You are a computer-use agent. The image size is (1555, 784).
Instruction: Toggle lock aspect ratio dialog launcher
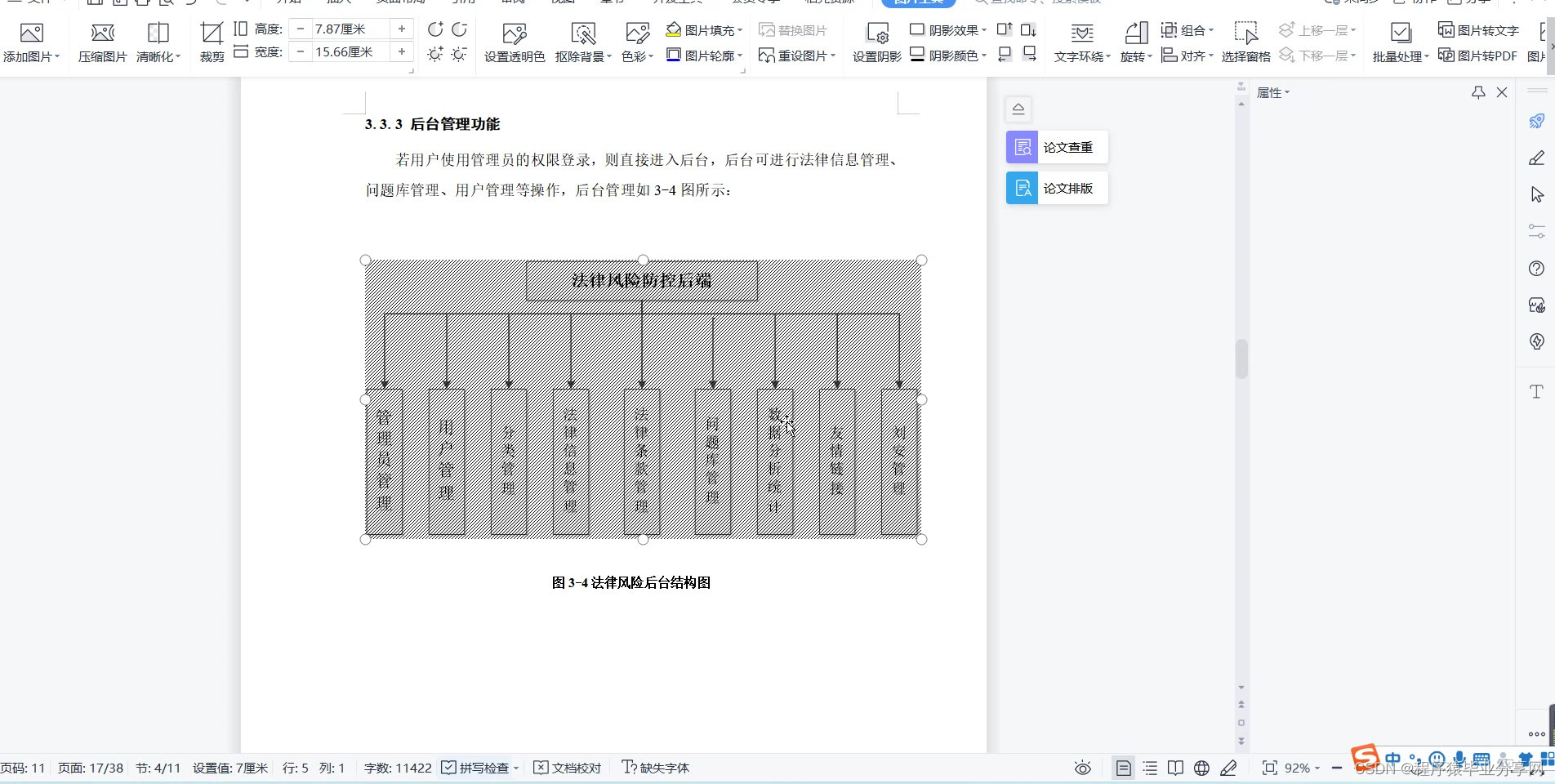411,71
